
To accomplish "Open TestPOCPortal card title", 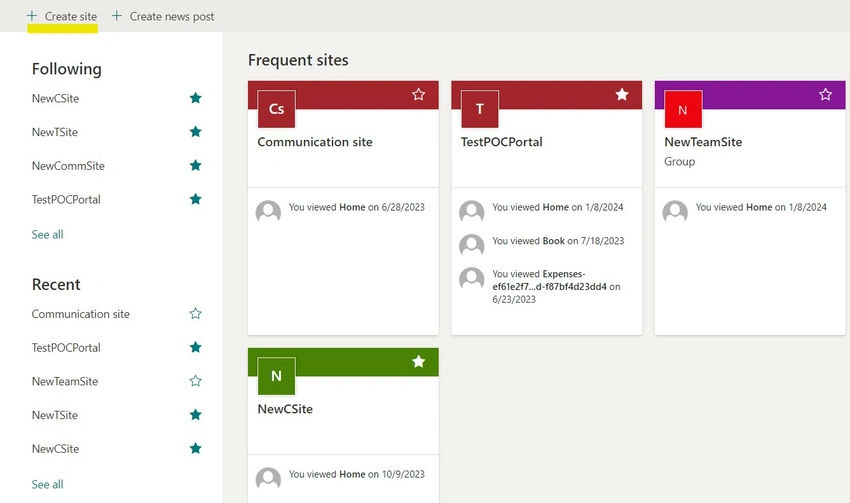I will coord(501,142).
